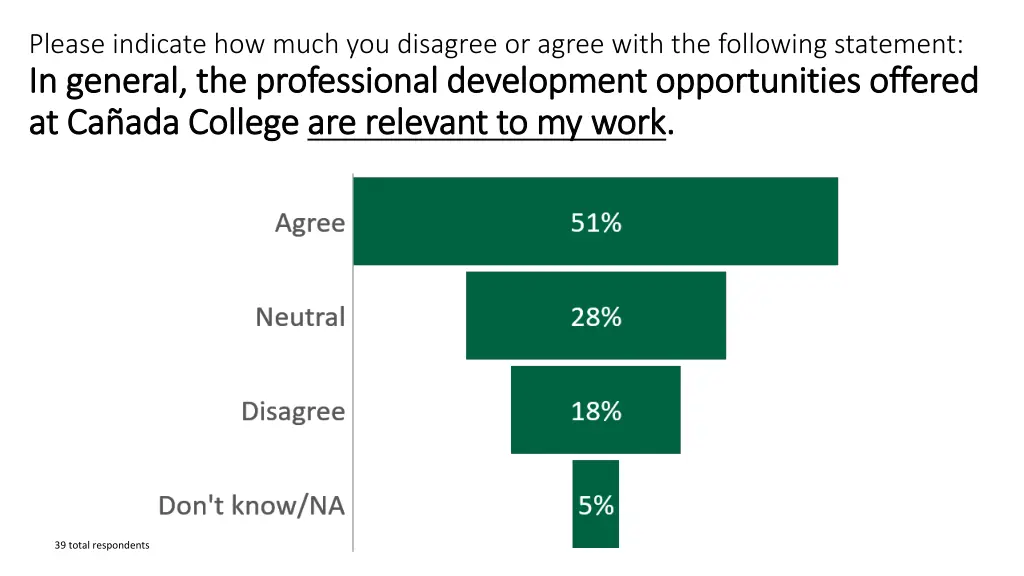Select the Disagree category label
The width and height of the screenshot is (1024, 576).
point(293,411)
